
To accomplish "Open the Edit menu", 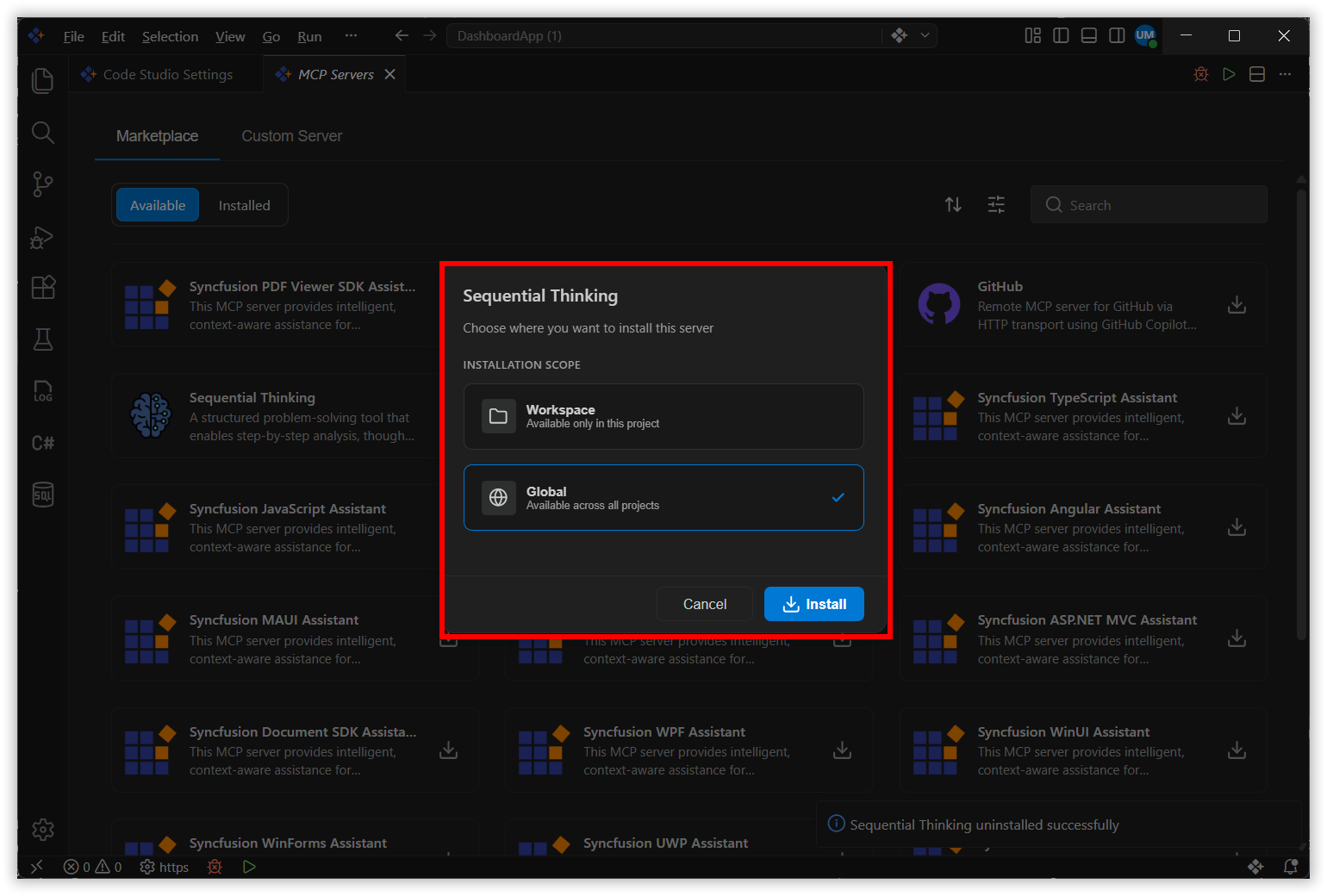I will point(113,36).
